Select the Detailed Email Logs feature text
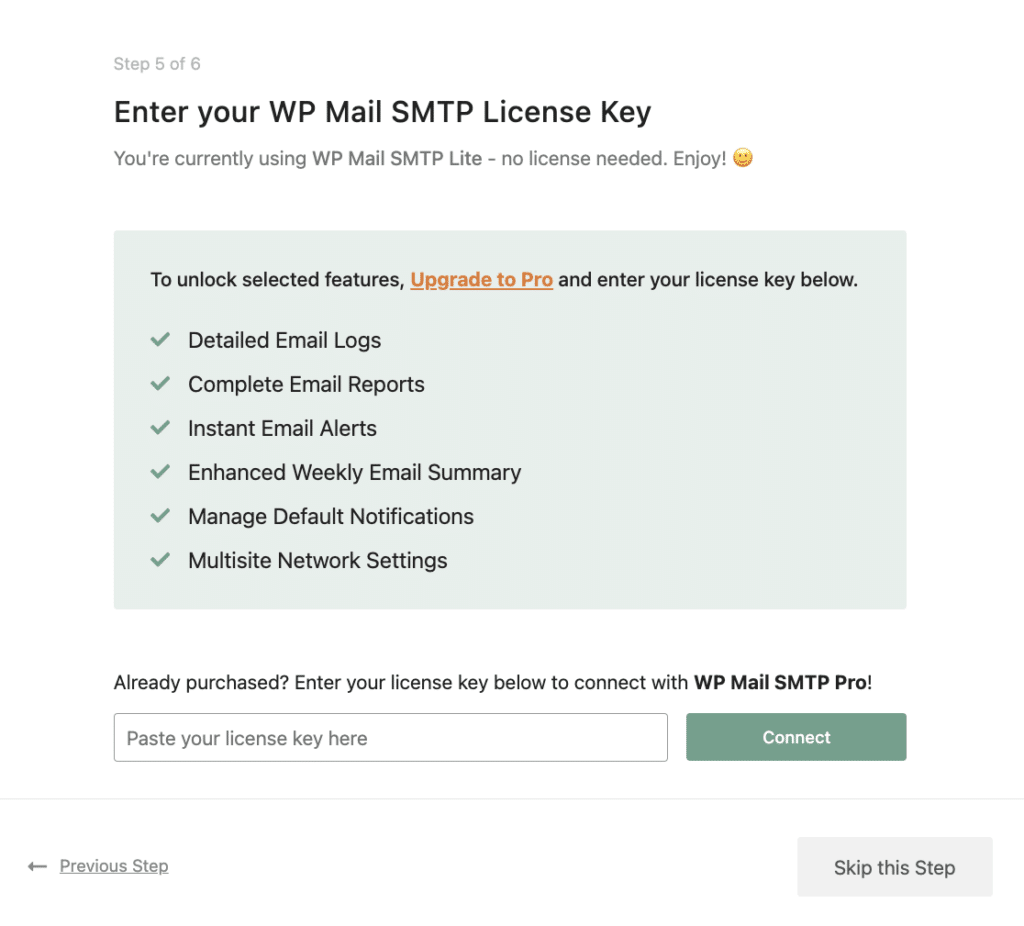This screenshot has height=926, width=1024. pos(284,340)
